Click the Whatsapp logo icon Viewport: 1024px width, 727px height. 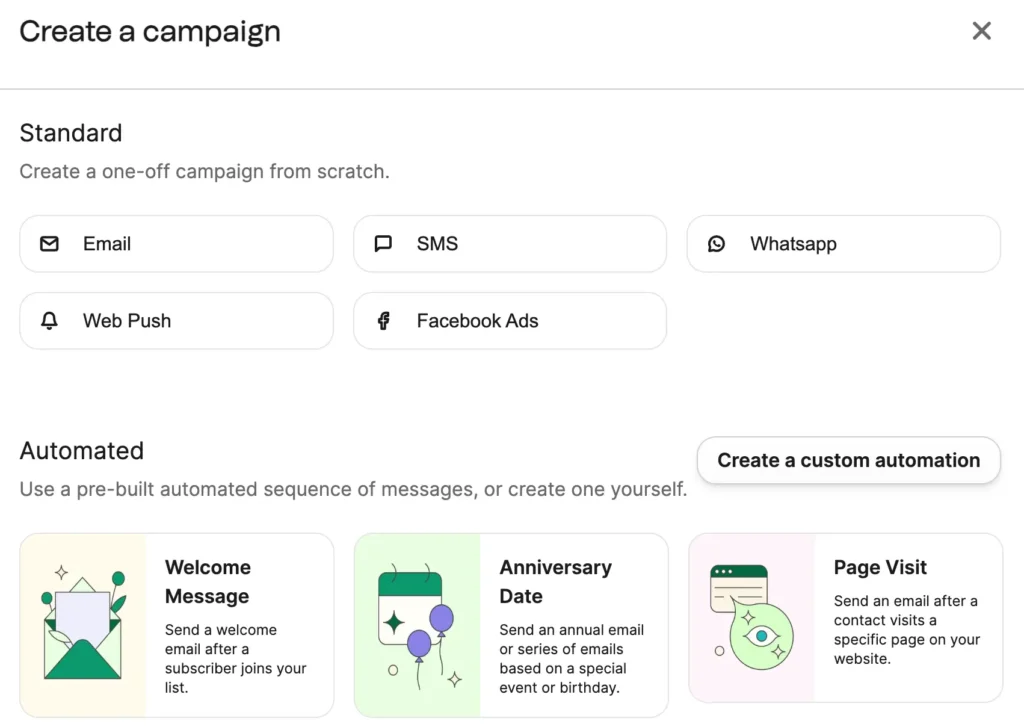(x=716, y=244)
